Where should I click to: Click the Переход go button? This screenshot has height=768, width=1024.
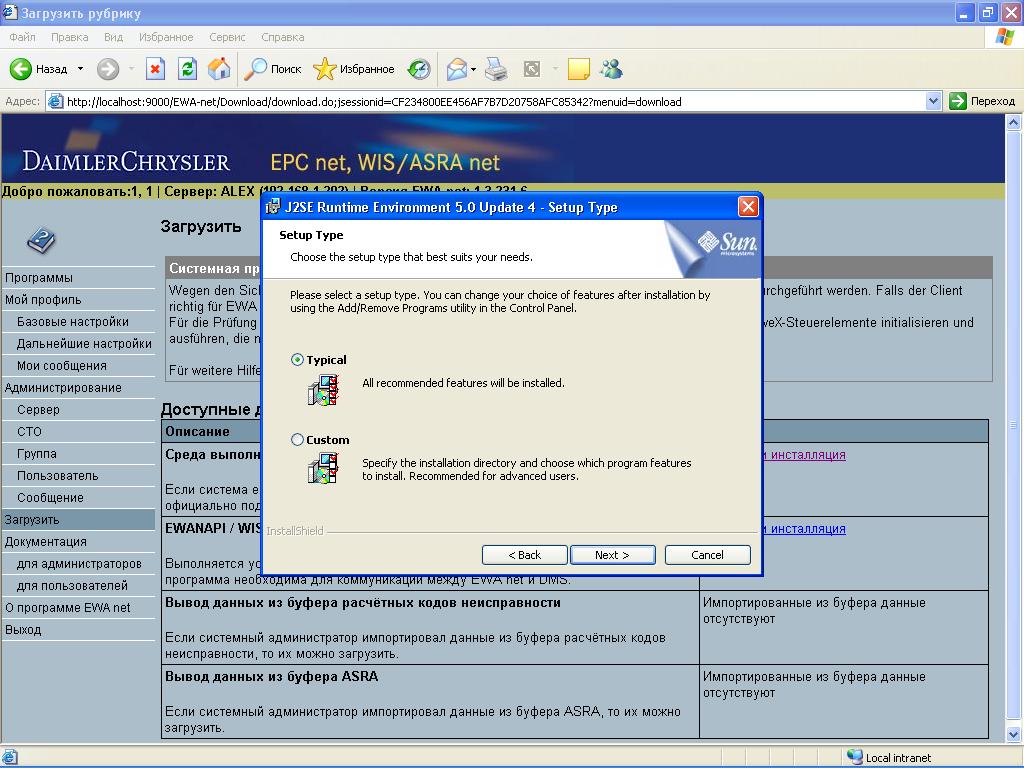(x=982, y=101)
